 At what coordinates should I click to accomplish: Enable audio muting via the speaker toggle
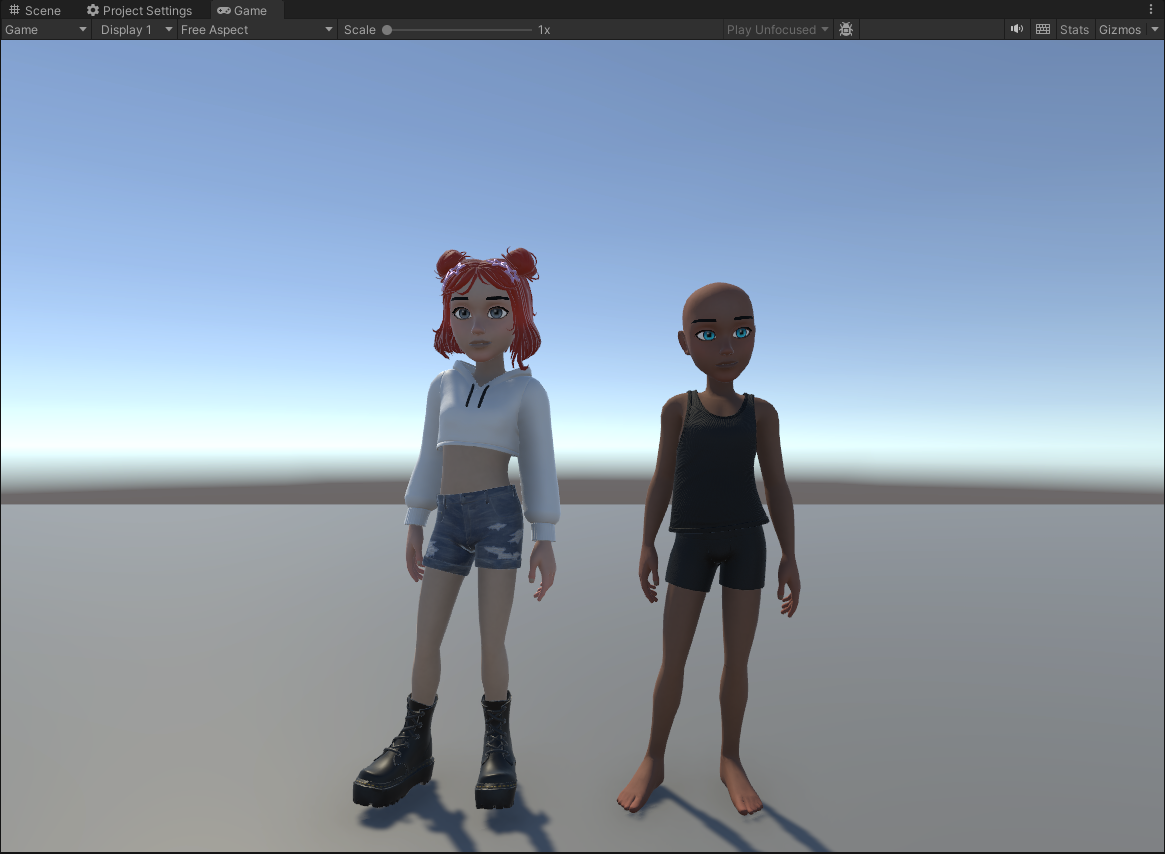tap(1016, 29)
